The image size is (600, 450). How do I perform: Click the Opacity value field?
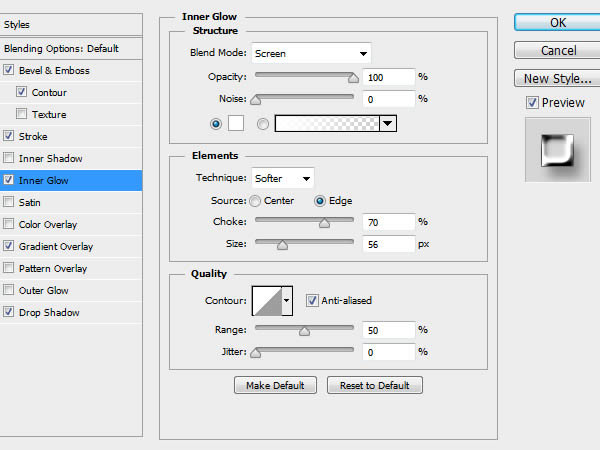(389, 77)
